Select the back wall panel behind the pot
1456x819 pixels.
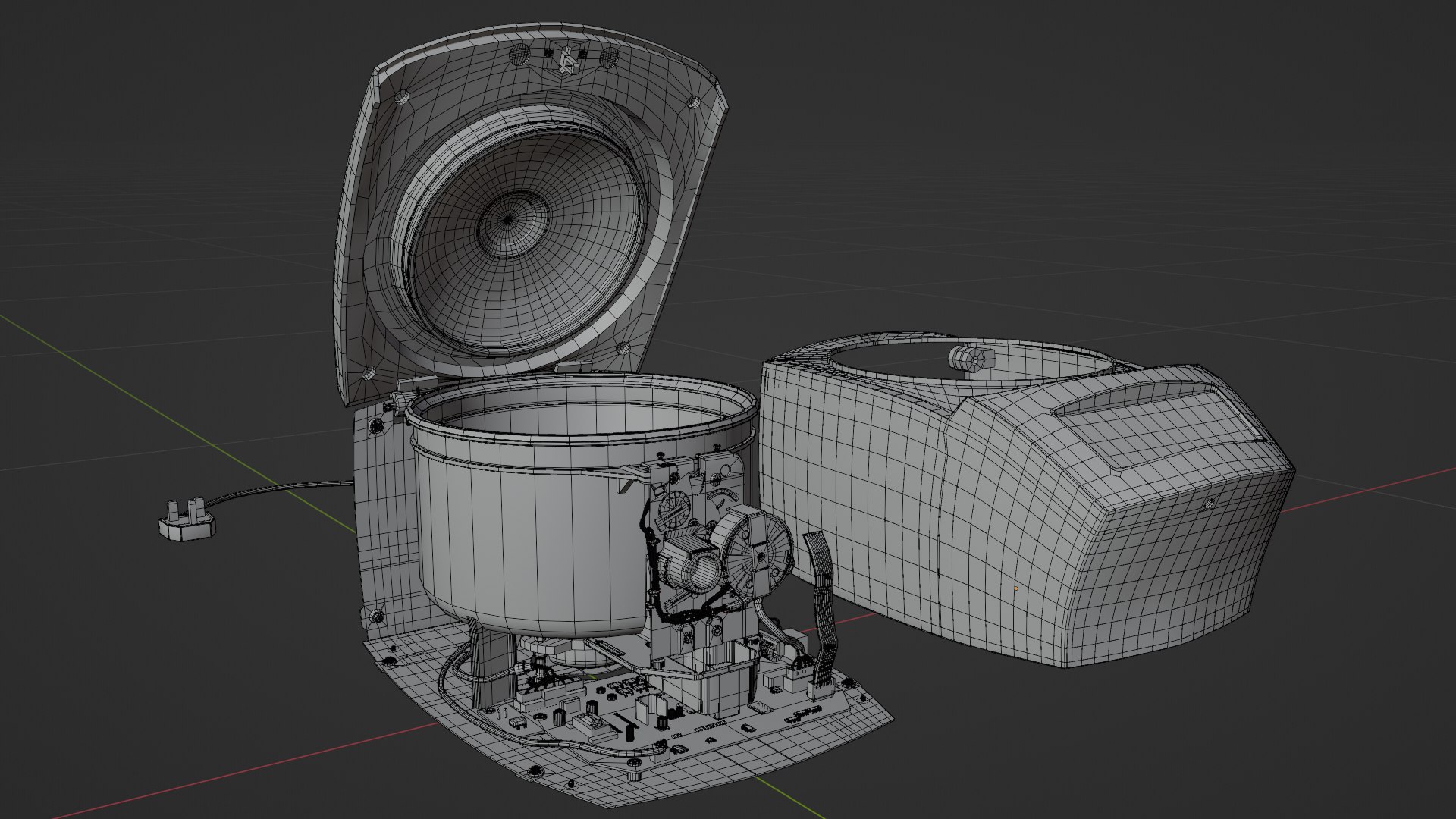point(384,523)
